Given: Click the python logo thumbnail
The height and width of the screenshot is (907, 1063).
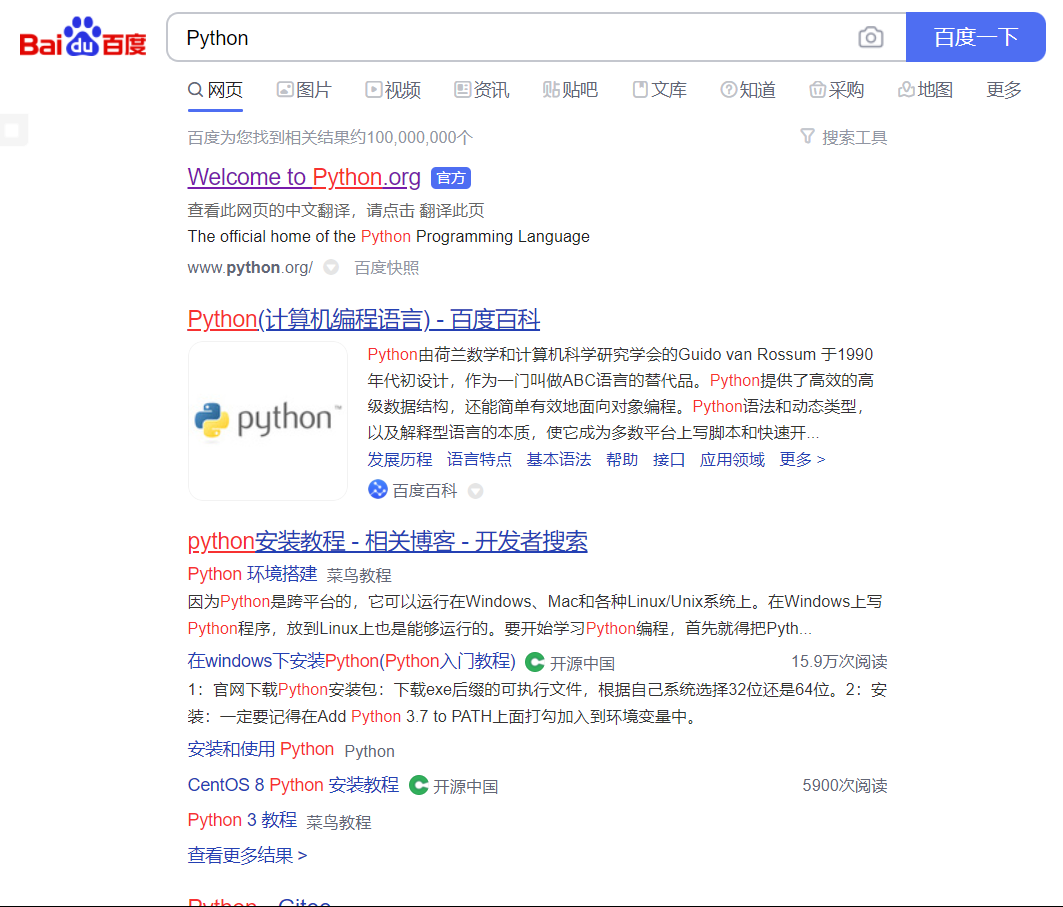Looking at the screenshot, I should [268, 421].
